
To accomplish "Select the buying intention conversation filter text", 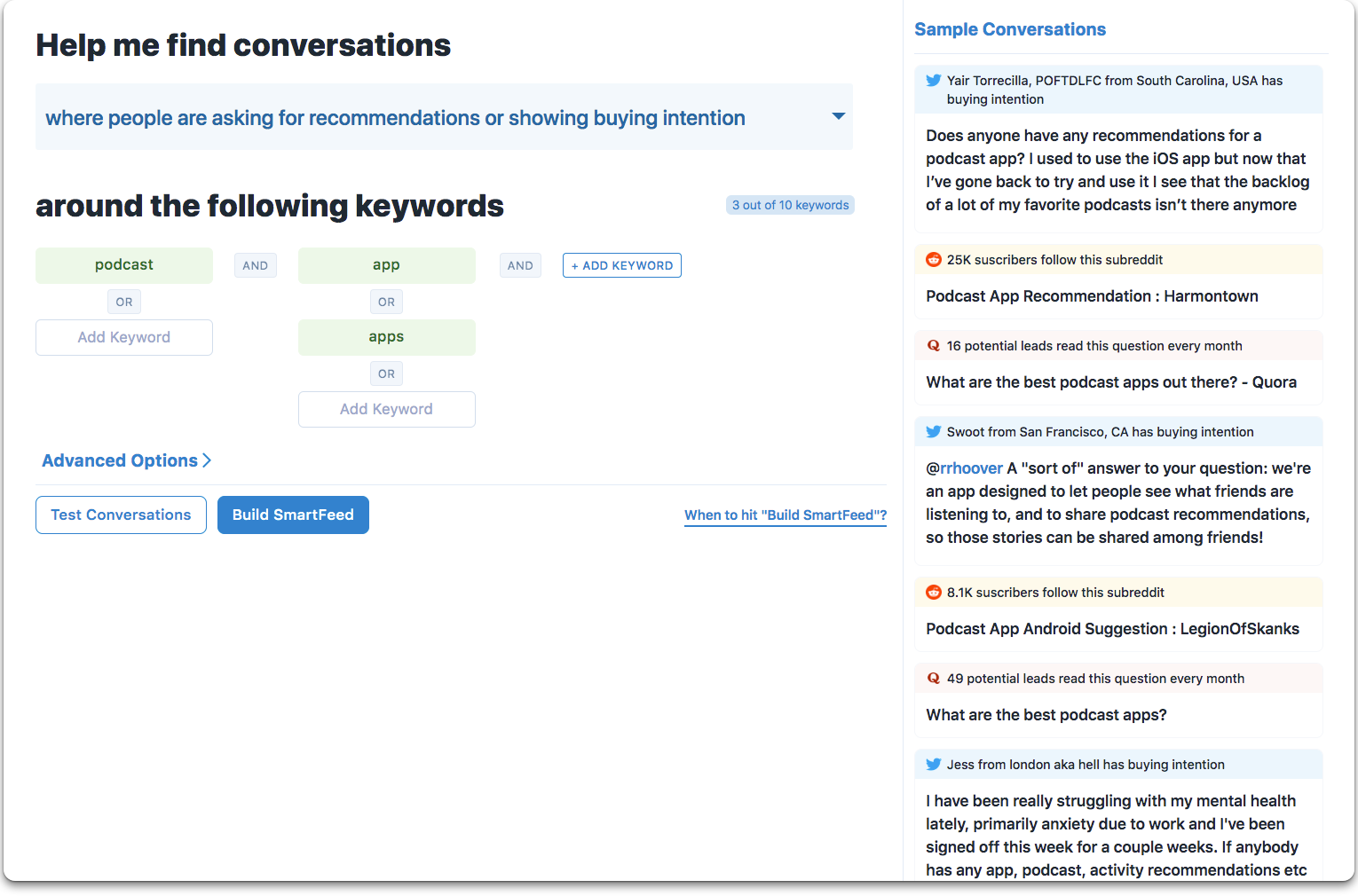I will [395, 118].
